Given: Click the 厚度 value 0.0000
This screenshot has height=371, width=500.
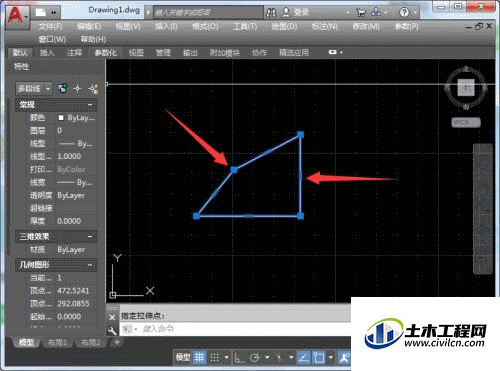Looking at the screenshot, I should tap(69, 221).
